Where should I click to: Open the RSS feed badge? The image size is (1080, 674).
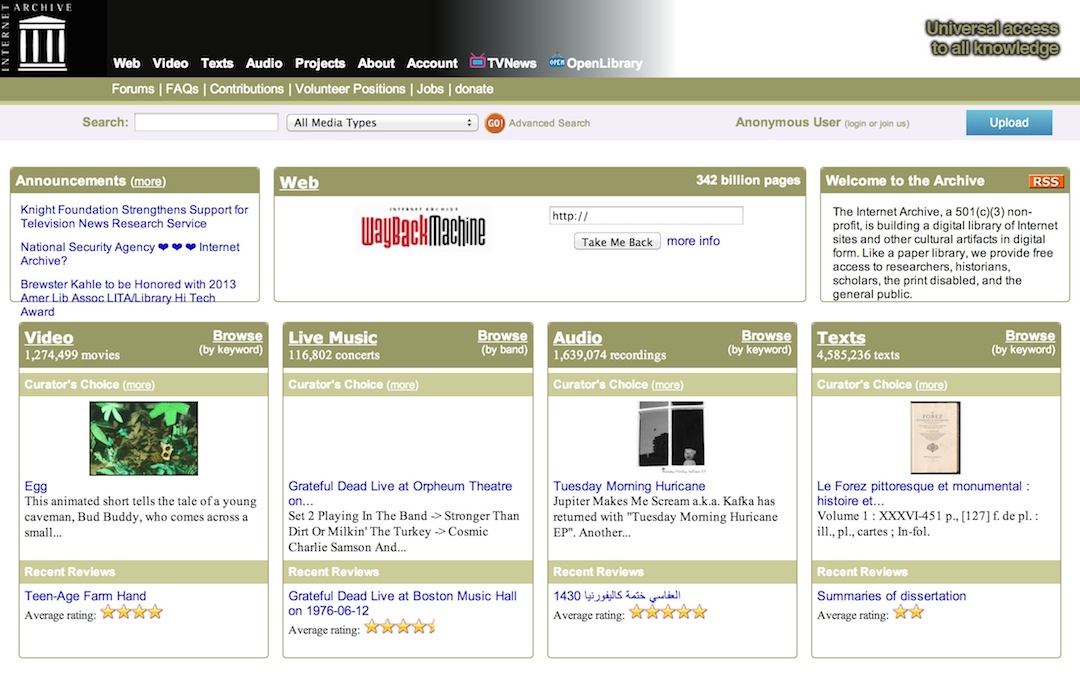pyautogui.click(x=1046, y=181)
